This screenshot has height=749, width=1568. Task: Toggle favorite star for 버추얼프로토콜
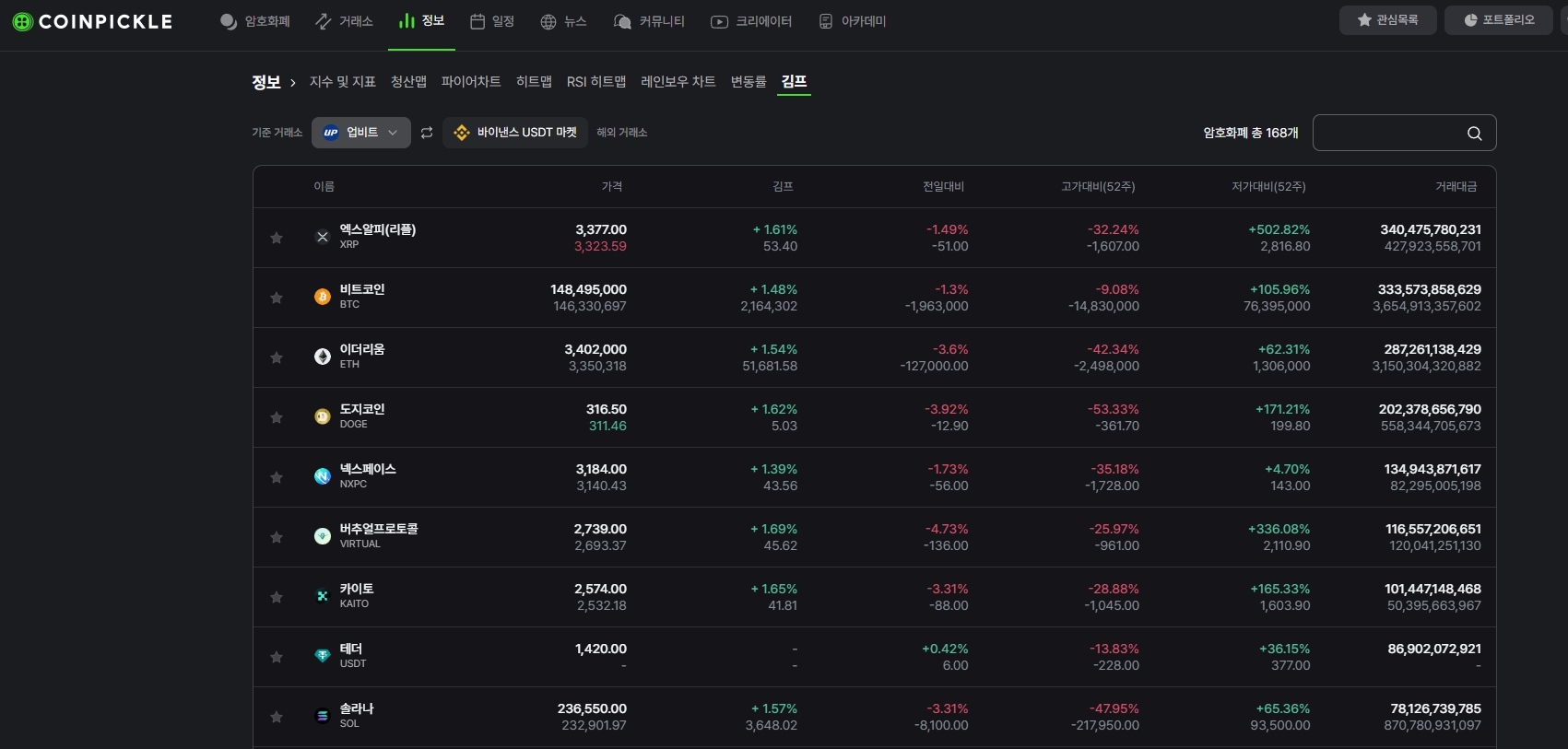click(x=277, y=537)
